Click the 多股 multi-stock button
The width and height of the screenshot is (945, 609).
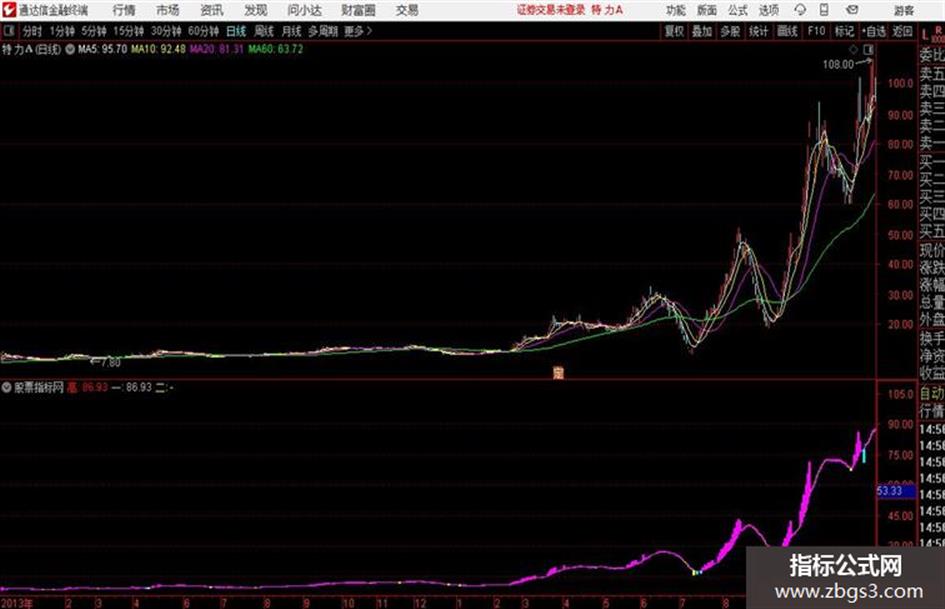pos(730,31)
